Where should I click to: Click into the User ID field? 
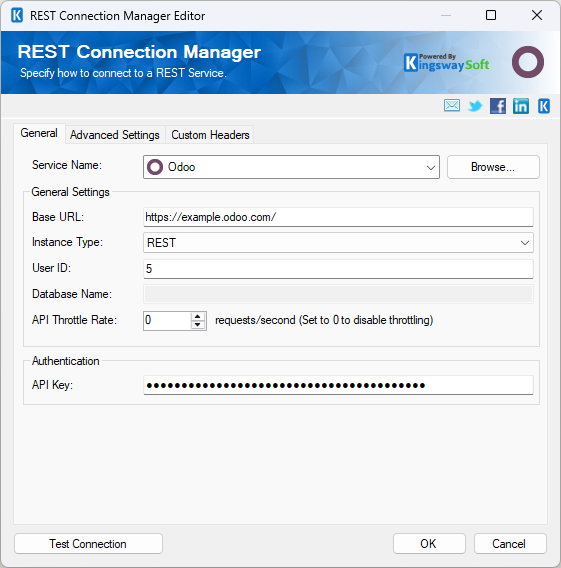(338, 269)
